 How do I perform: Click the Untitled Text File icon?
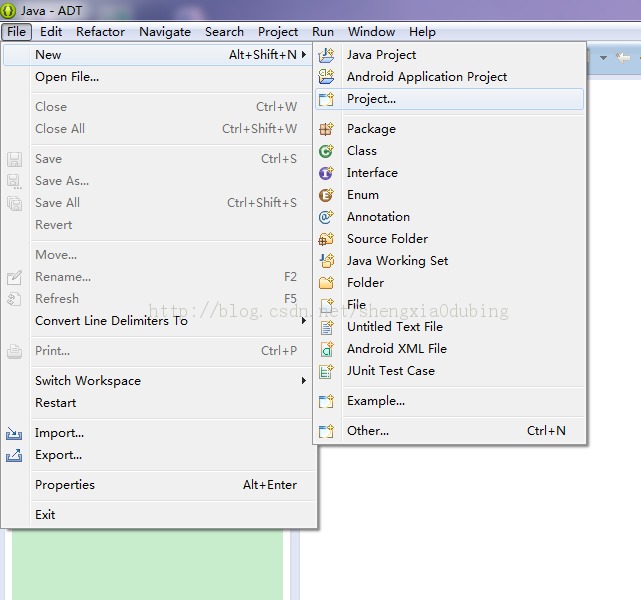[326, 327]
